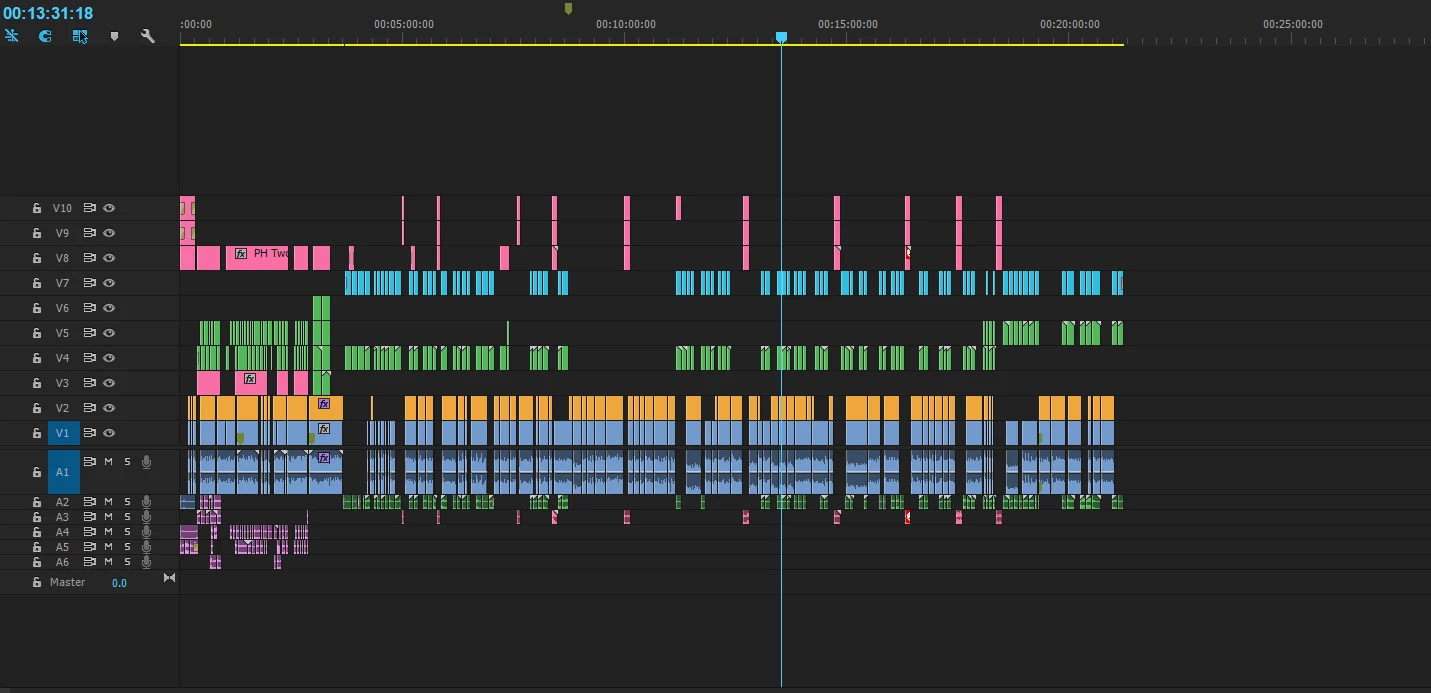Toggle sync lock on track V1
This screenshot has width=1431, height=693.
click(x=90, y=433)
